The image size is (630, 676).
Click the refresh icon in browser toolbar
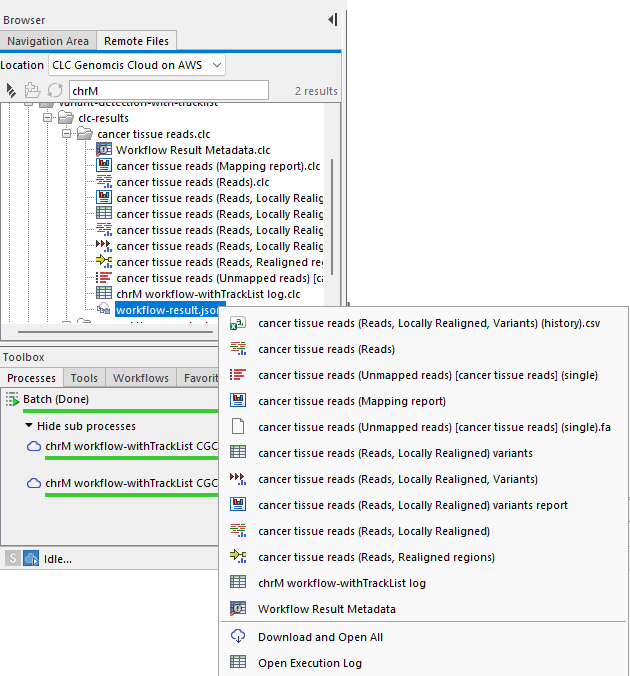pos(55,91)
